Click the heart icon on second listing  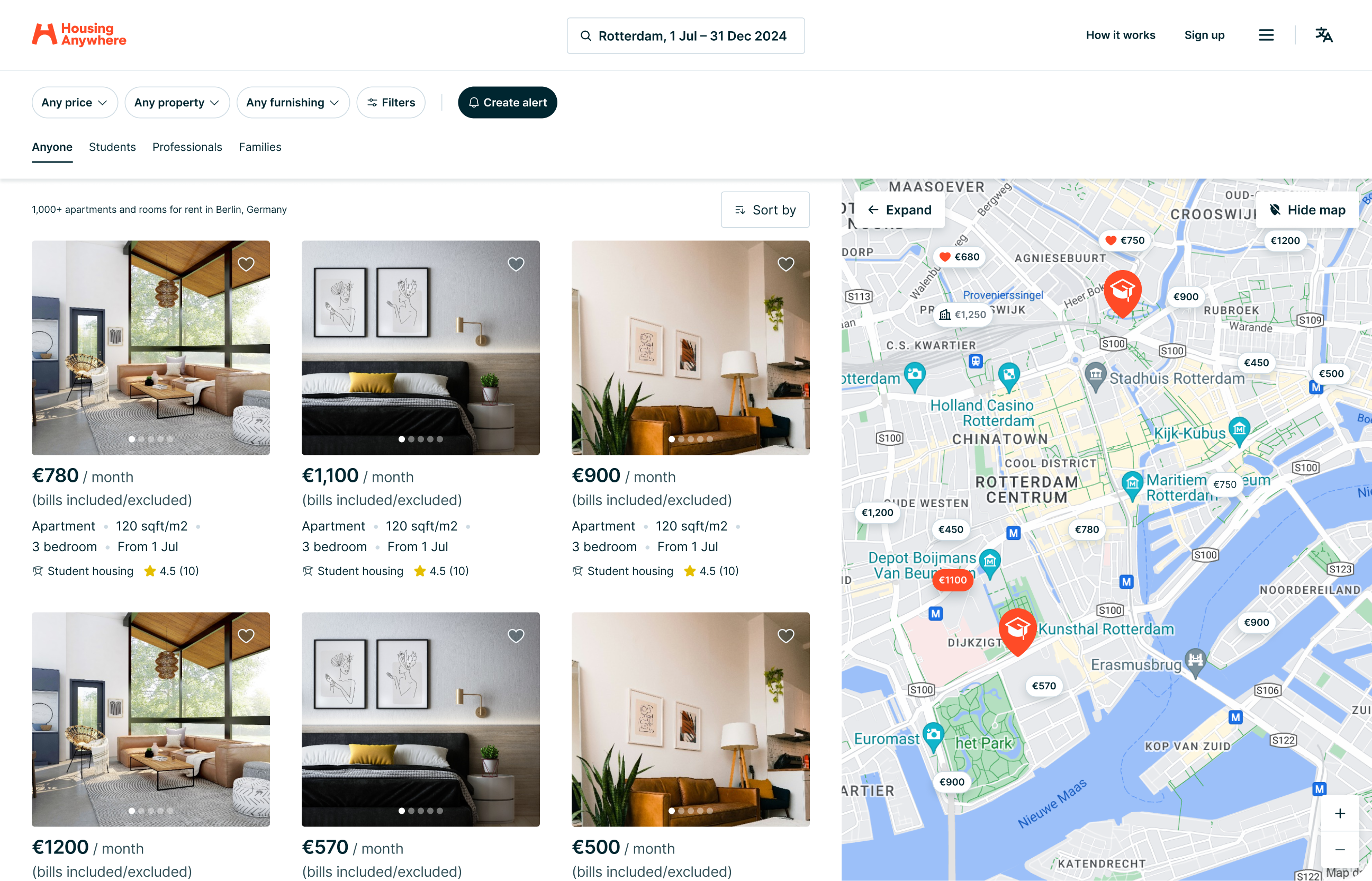pos(516,264)
